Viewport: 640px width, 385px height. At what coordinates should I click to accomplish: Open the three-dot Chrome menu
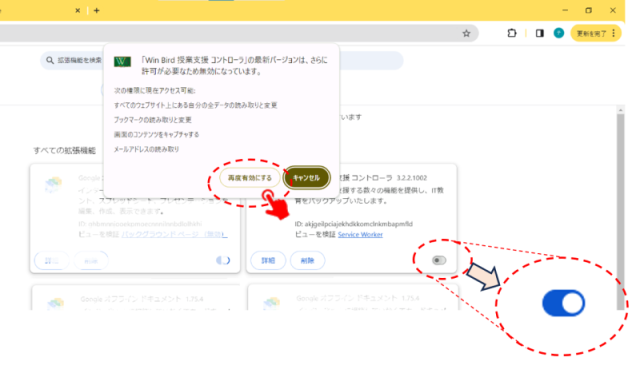[613, 33]
